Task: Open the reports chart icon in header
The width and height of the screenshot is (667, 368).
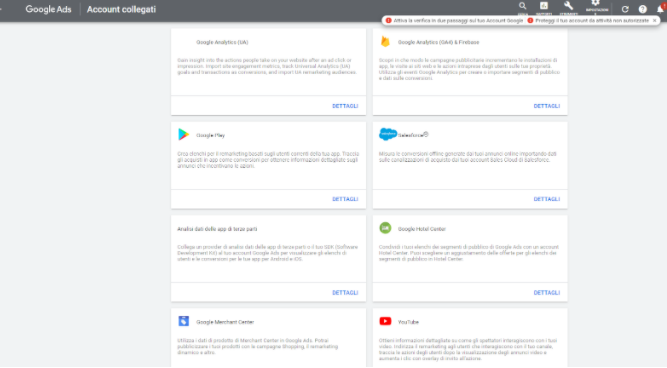Action: 544,6
